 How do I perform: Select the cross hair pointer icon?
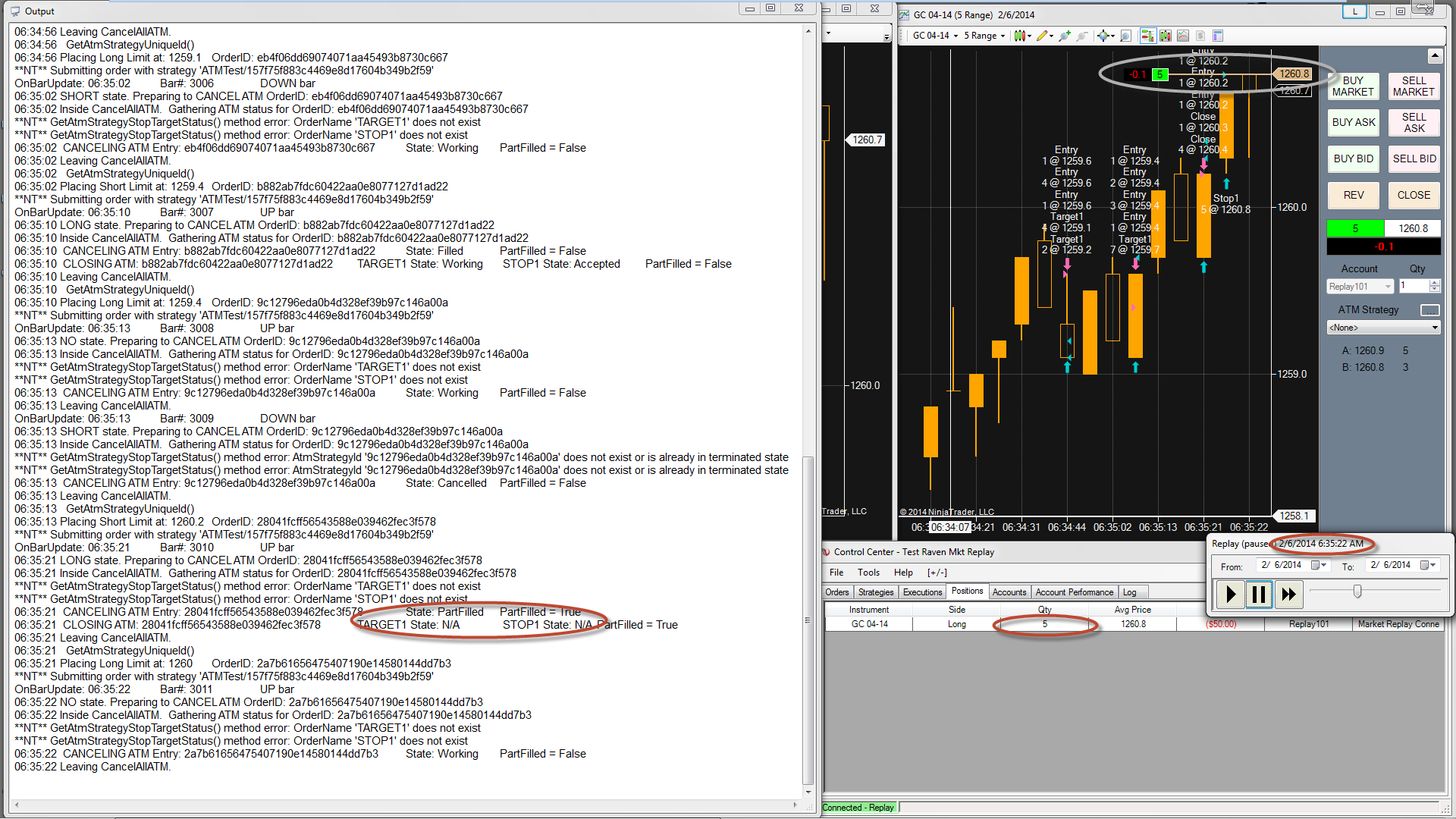[x=1103, y=36]
